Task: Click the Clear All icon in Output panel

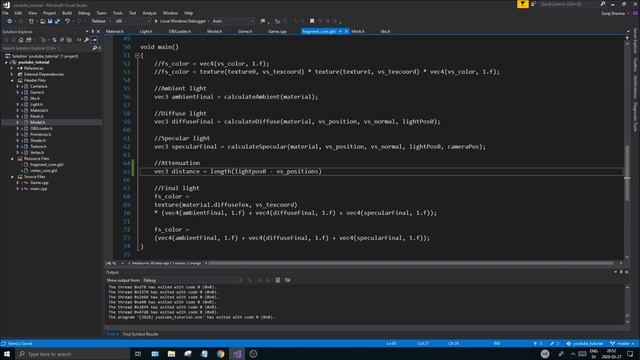Action: coord(278,280)
